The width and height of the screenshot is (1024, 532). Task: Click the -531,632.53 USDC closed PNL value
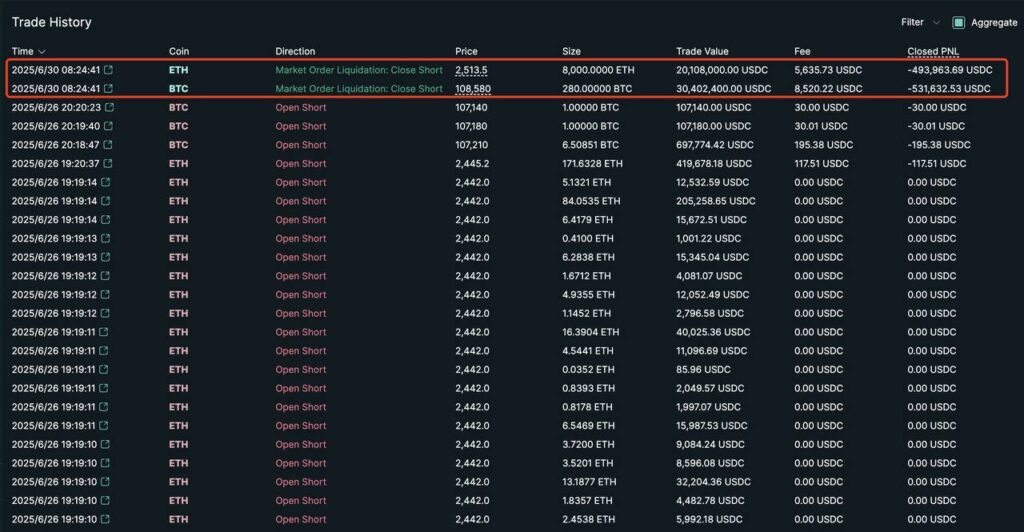[949, 89]
